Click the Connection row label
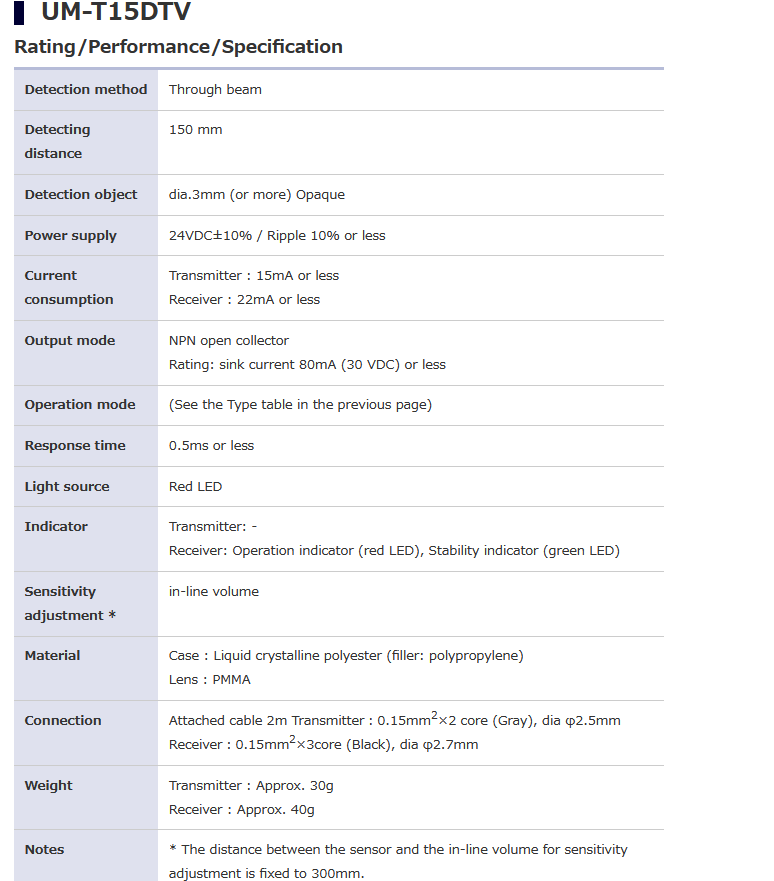 (x=63, y=721)
